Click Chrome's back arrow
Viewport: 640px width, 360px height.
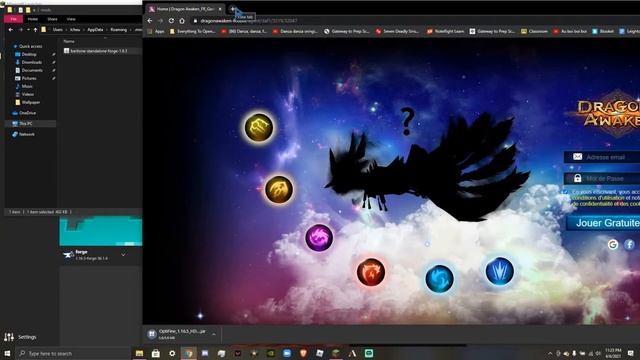150,20
